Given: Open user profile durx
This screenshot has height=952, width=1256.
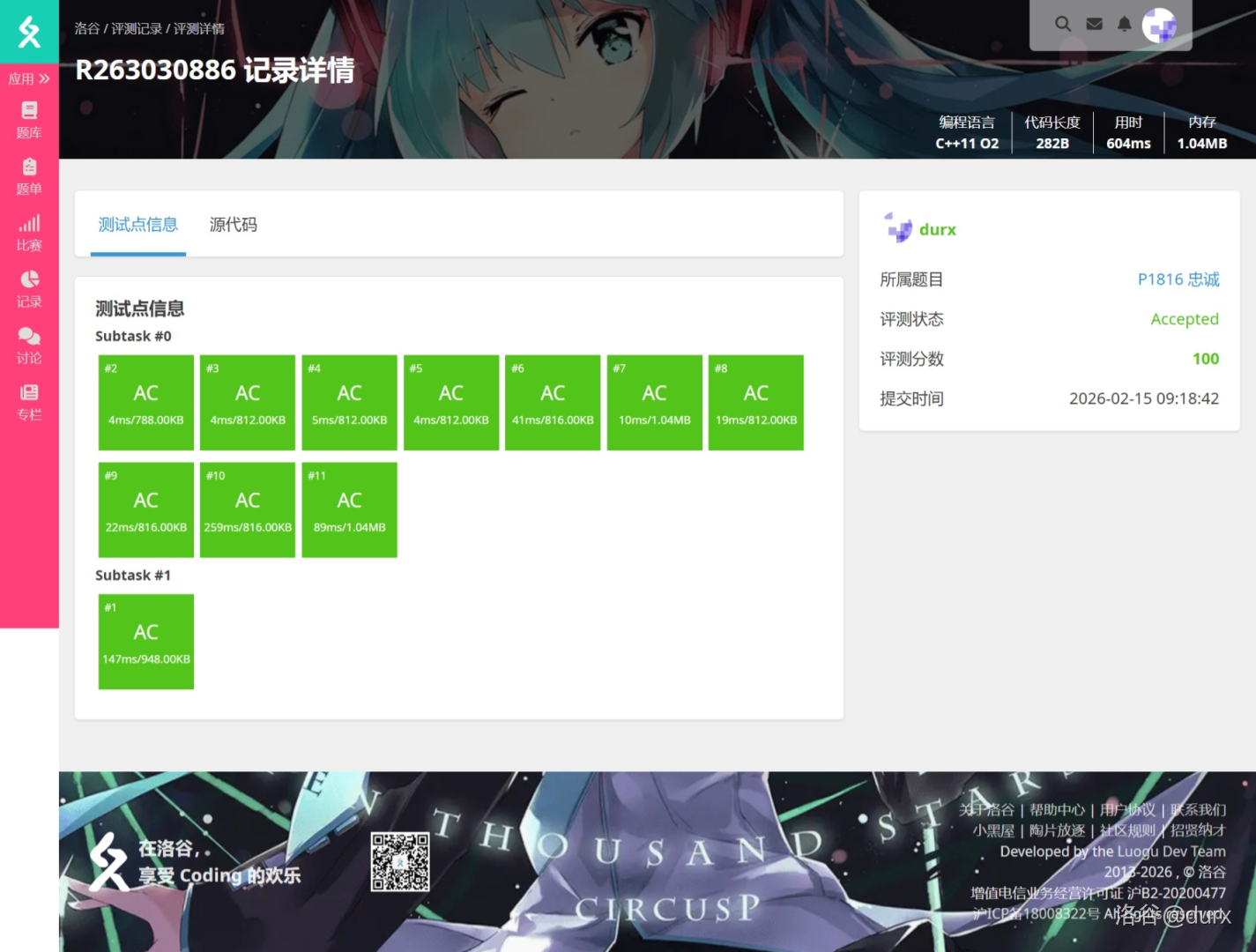Looking at the screenshot, I should (x=937, y=229).
